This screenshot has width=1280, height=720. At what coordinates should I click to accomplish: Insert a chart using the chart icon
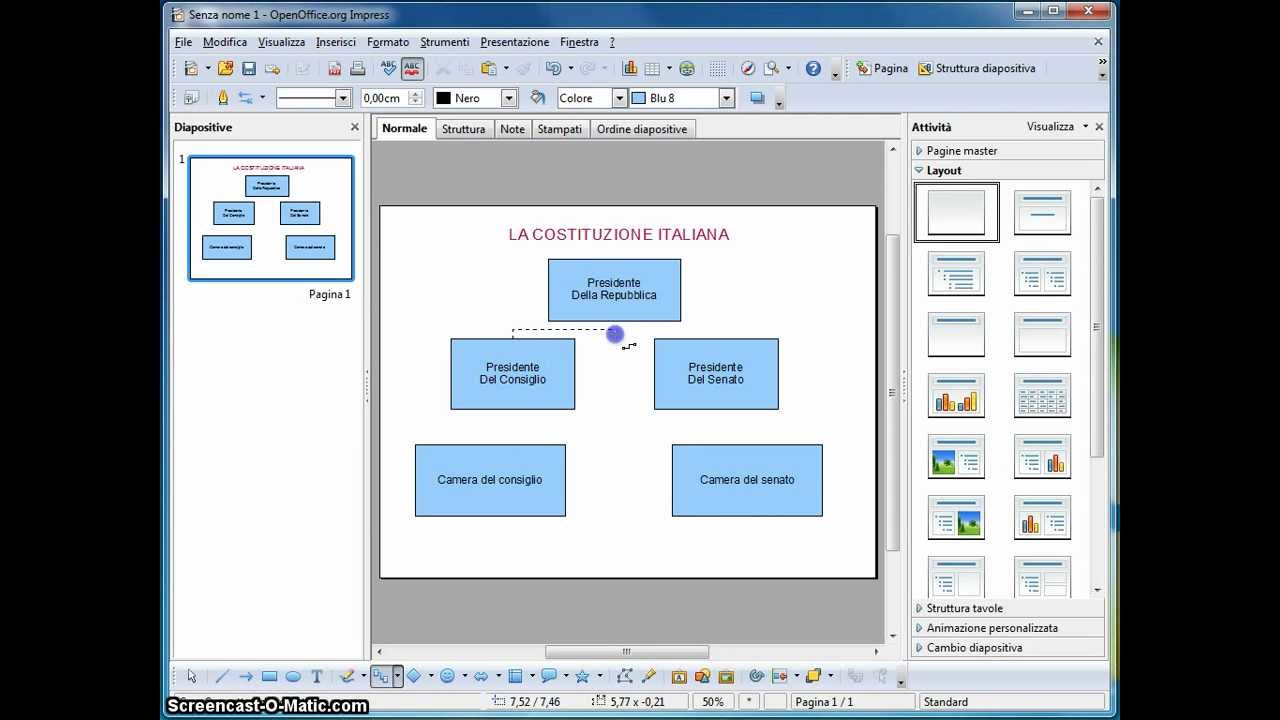pyautogui.click(x=629, y=68)
